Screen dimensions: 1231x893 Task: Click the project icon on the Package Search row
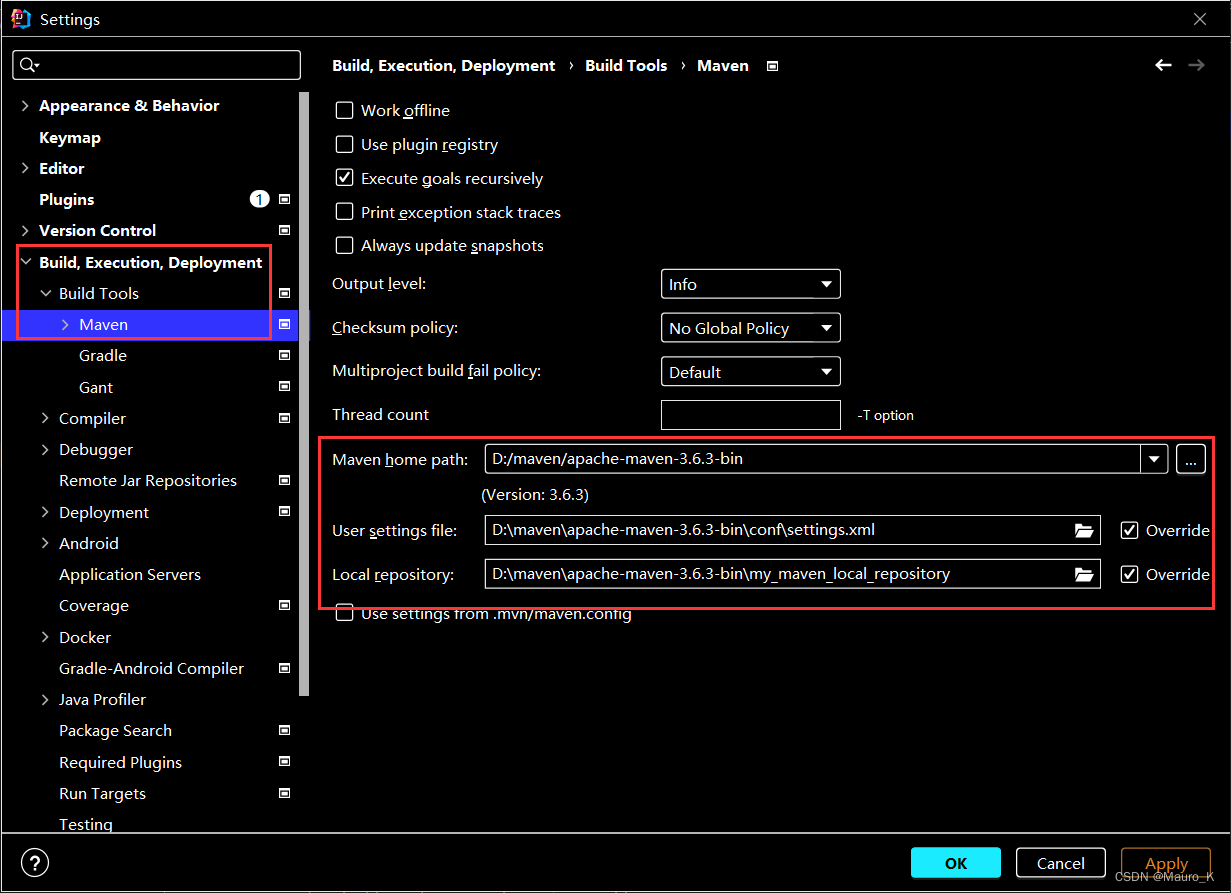[284, 731]
